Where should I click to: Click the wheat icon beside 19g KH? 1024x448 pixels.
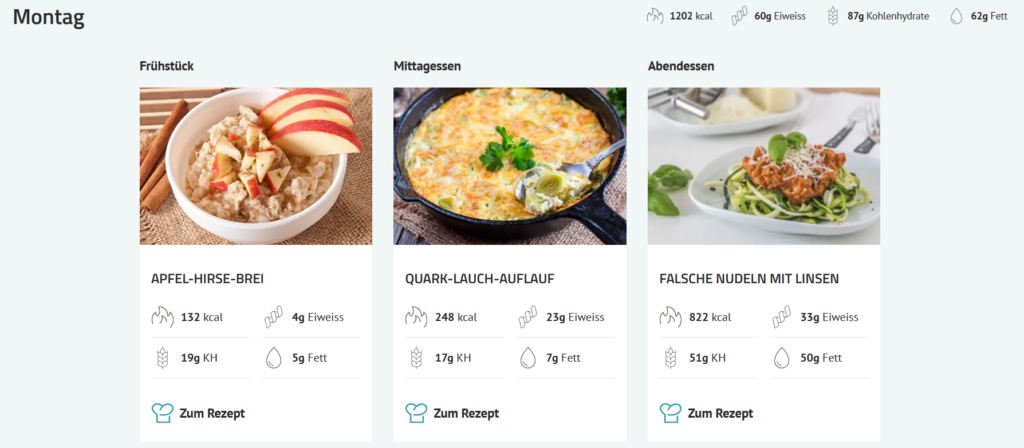click(x=162, y=358)
